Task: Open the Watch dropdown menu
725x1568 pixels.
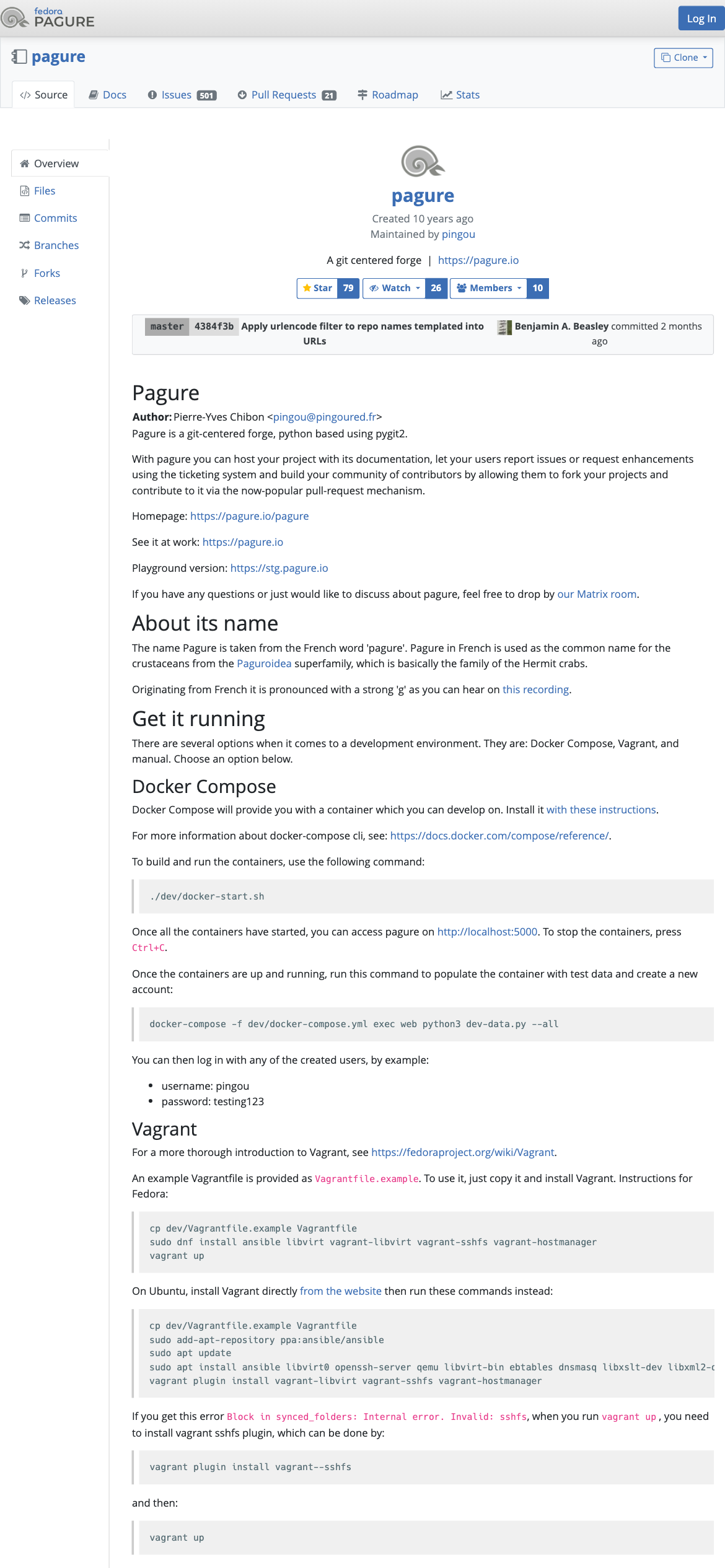Action: [x=394, y=288]
